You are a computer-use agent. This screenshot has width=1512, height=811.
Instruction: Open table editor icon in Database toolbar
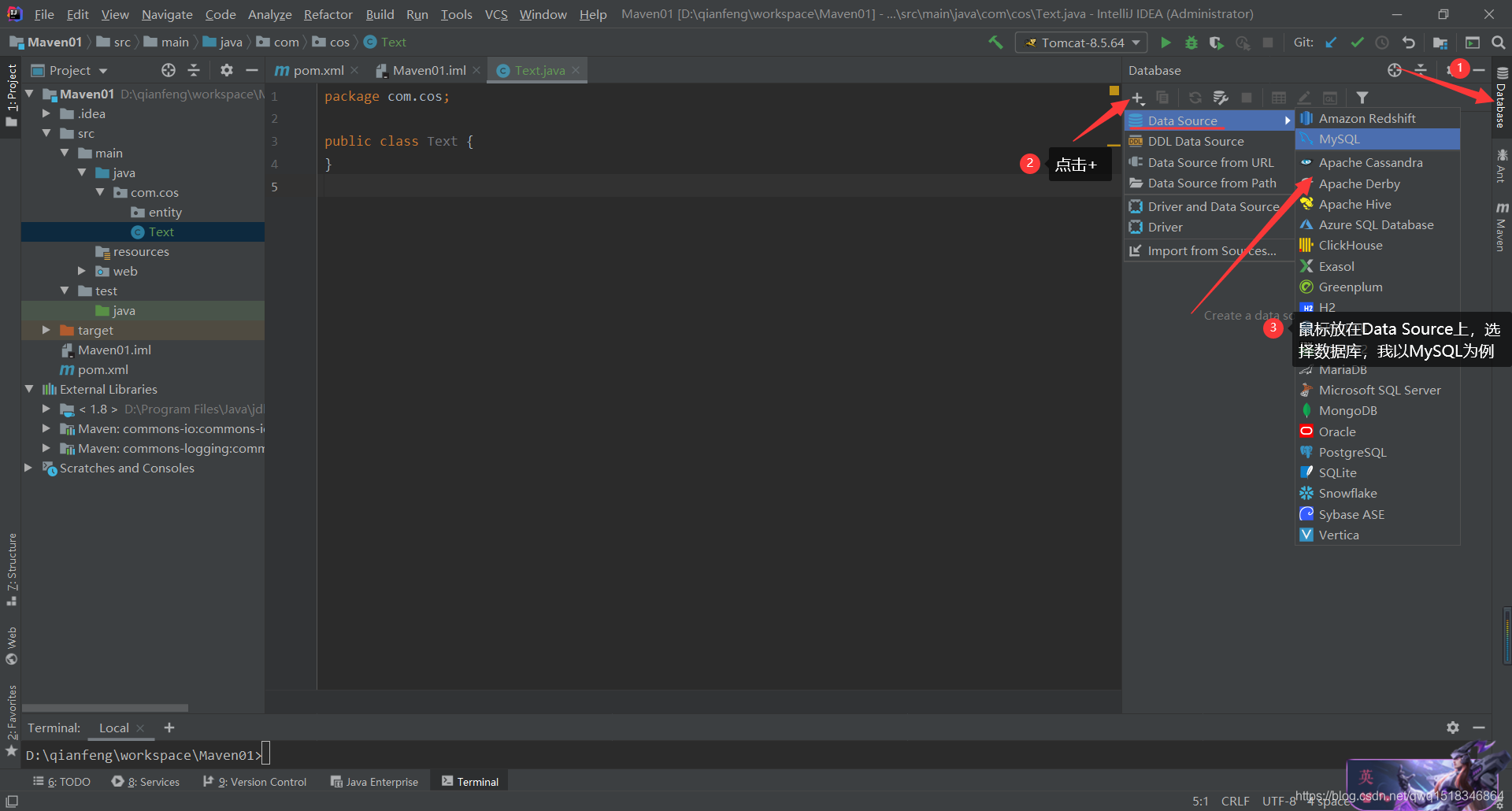(1279, 98)
